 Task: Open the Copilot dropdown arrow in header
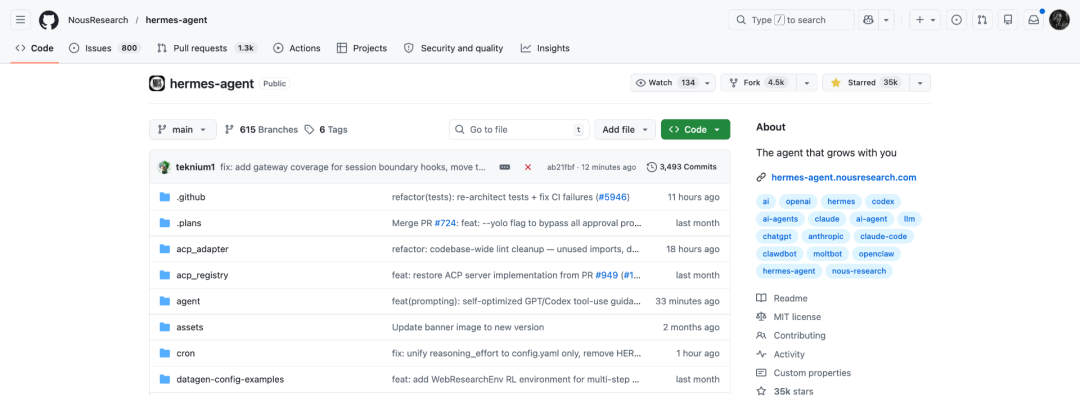pos(886,20)
